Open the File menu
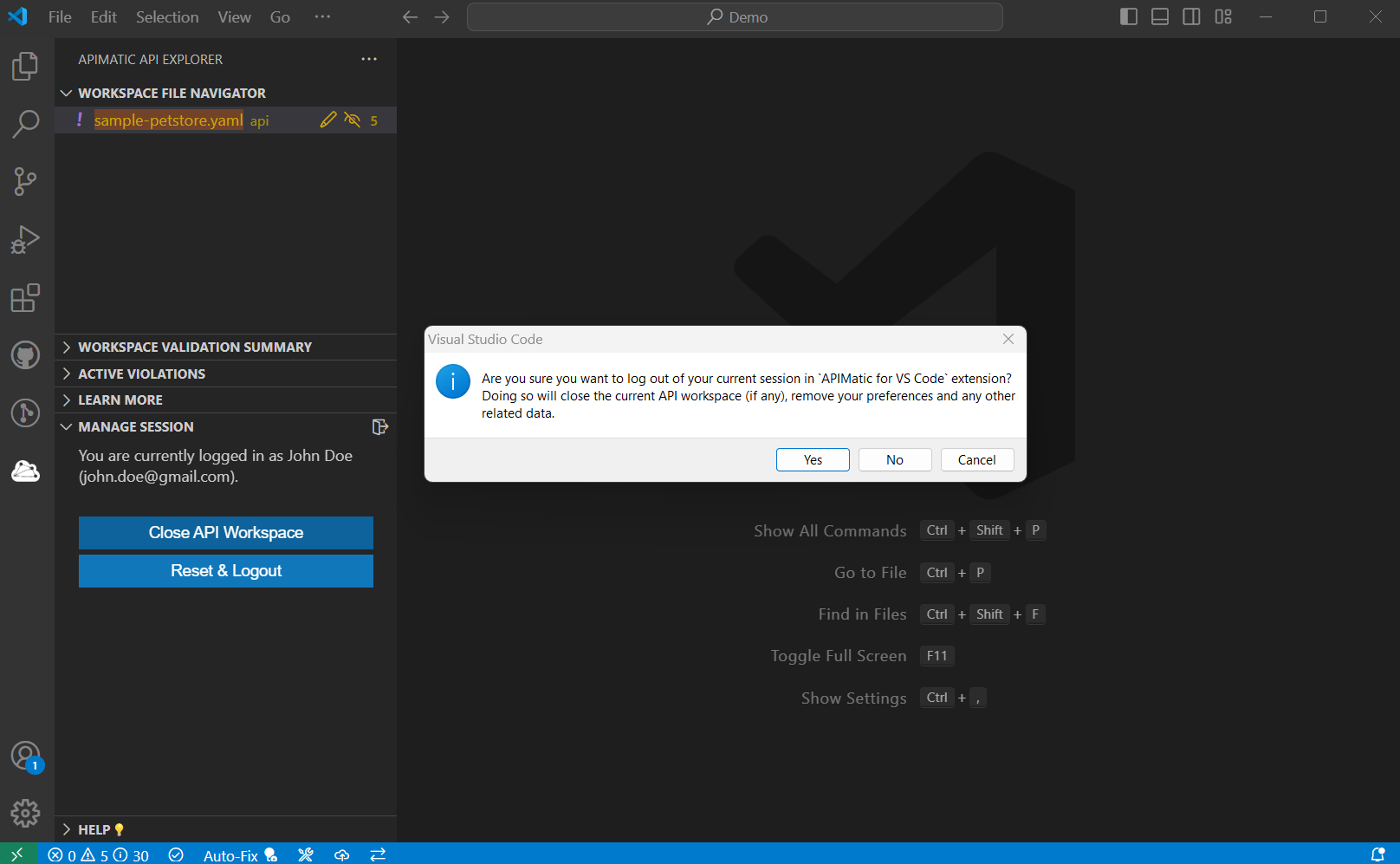1400x864 pixels. point(60,17)
